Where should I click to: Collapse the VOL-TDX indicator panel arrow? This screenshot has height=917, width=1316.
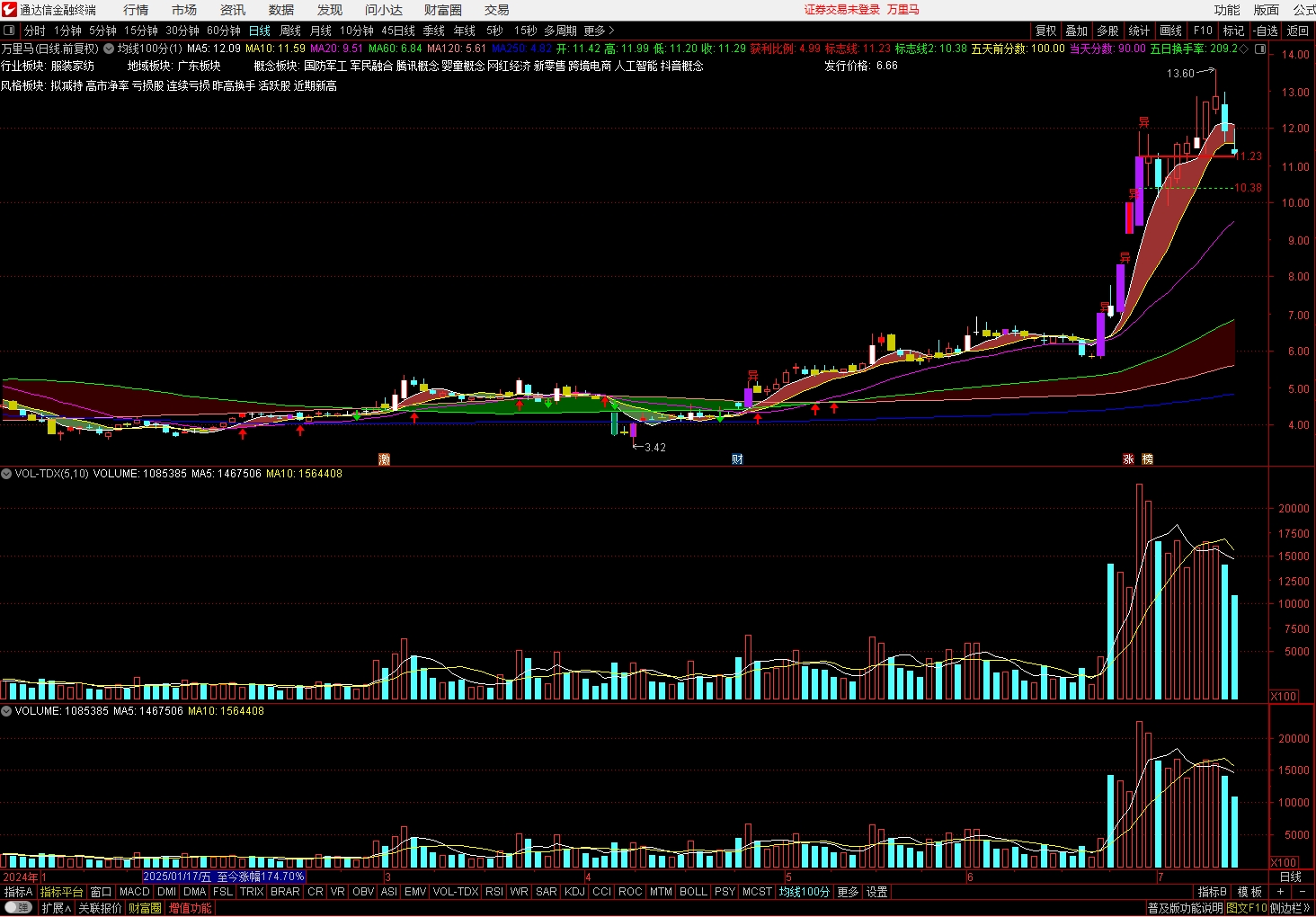pos(6,474)
